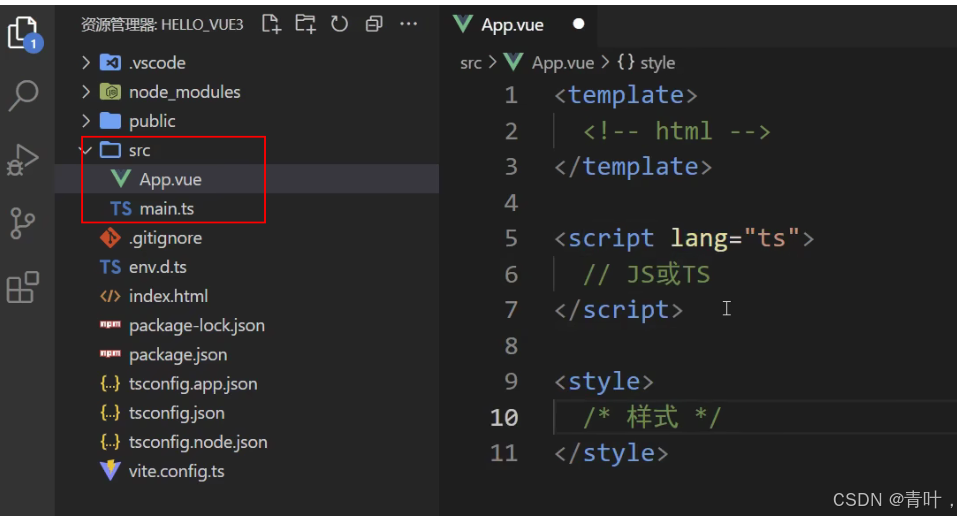Viewport: 965px width, 518px height.
Task: Click line number 1 in gutter
Action: pyautogui.click(x=511, y=95)
